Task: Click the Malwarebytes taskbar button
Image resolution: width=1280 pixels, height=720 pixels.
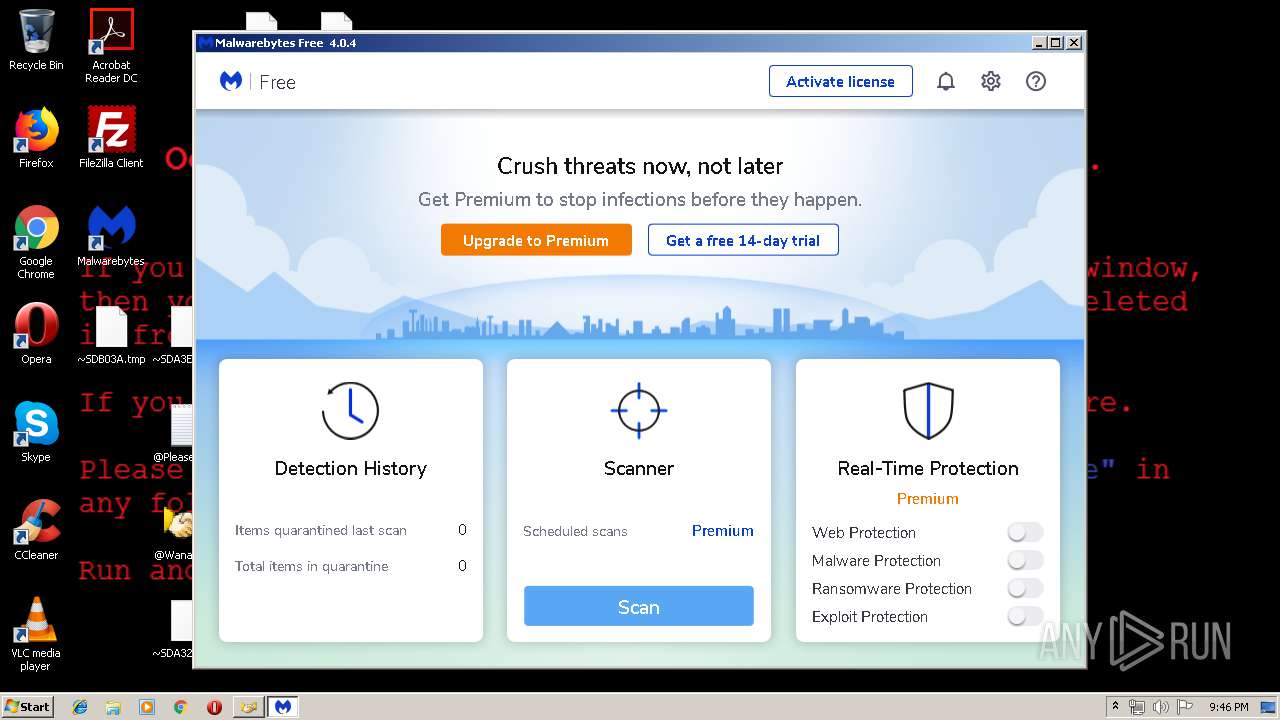Action: tap(283, 707)
